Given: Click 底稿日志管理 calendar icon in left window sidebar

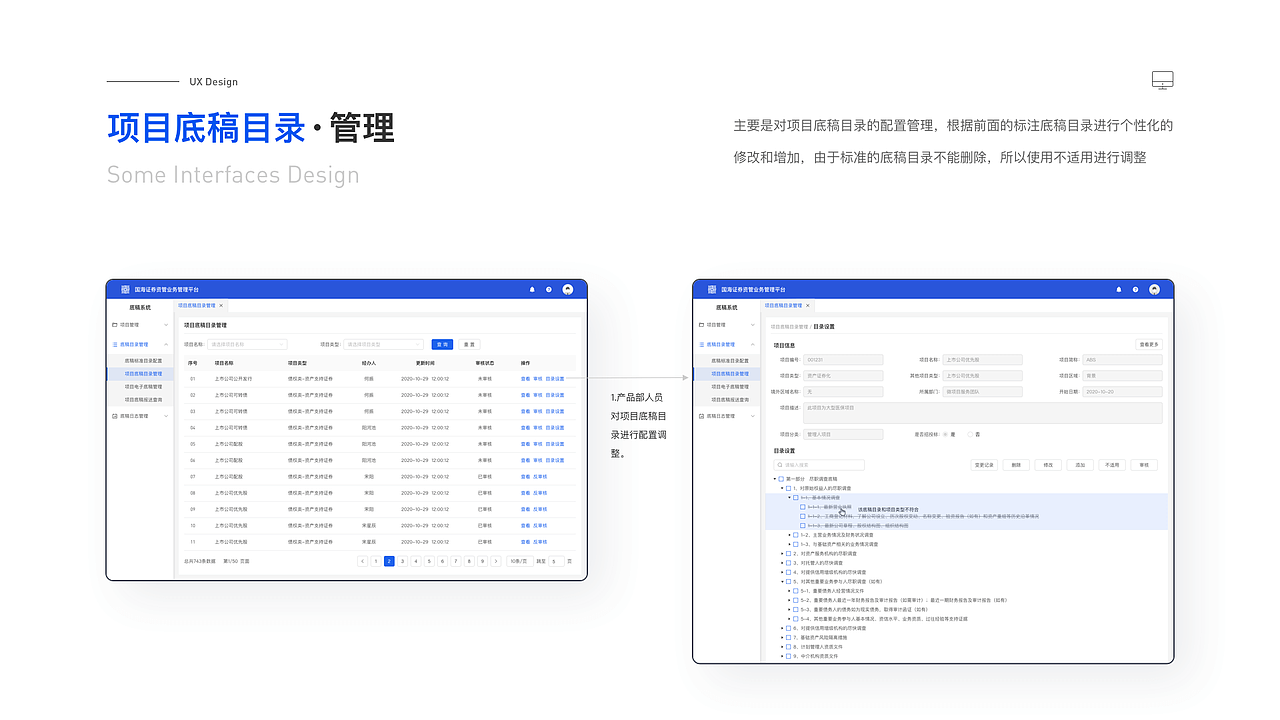Looking at the screenshot, I should (x=115, y=416).
